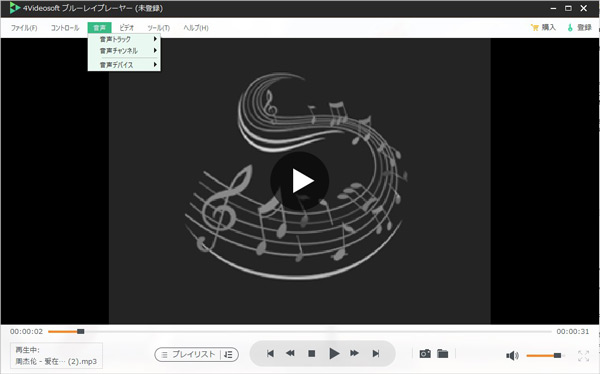Close the open 音声 menu
The width and height of the screenshot is (600, 374).
point(99,28)
